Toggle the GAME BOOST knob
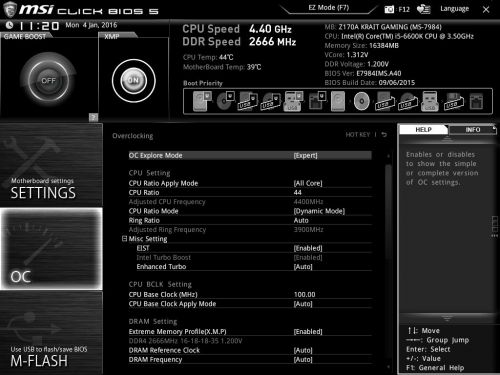The image size is (500, 375). point(48,80)
